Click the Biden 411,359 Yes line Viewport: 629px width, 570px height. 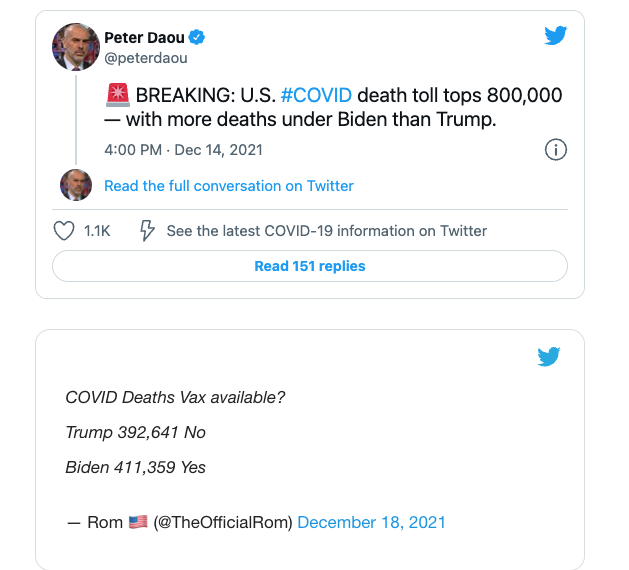click(x=136, y=467)
